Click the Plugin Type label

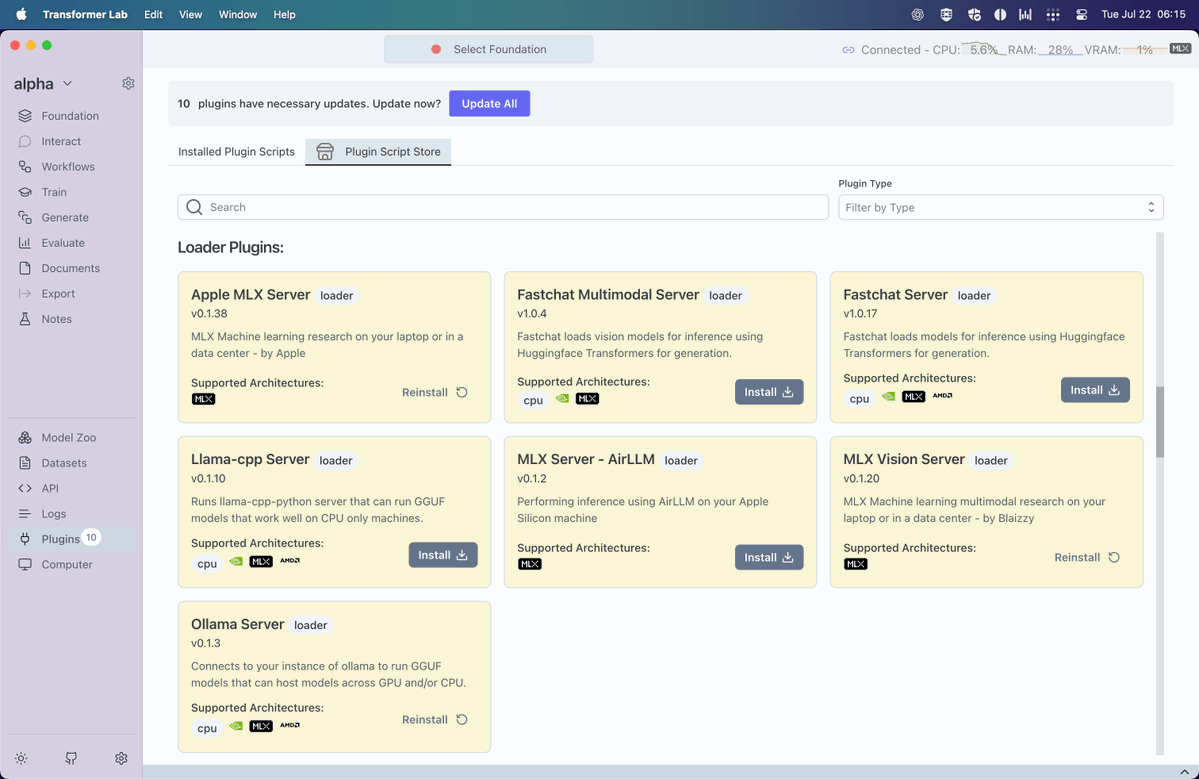click(x=865, y=183)
